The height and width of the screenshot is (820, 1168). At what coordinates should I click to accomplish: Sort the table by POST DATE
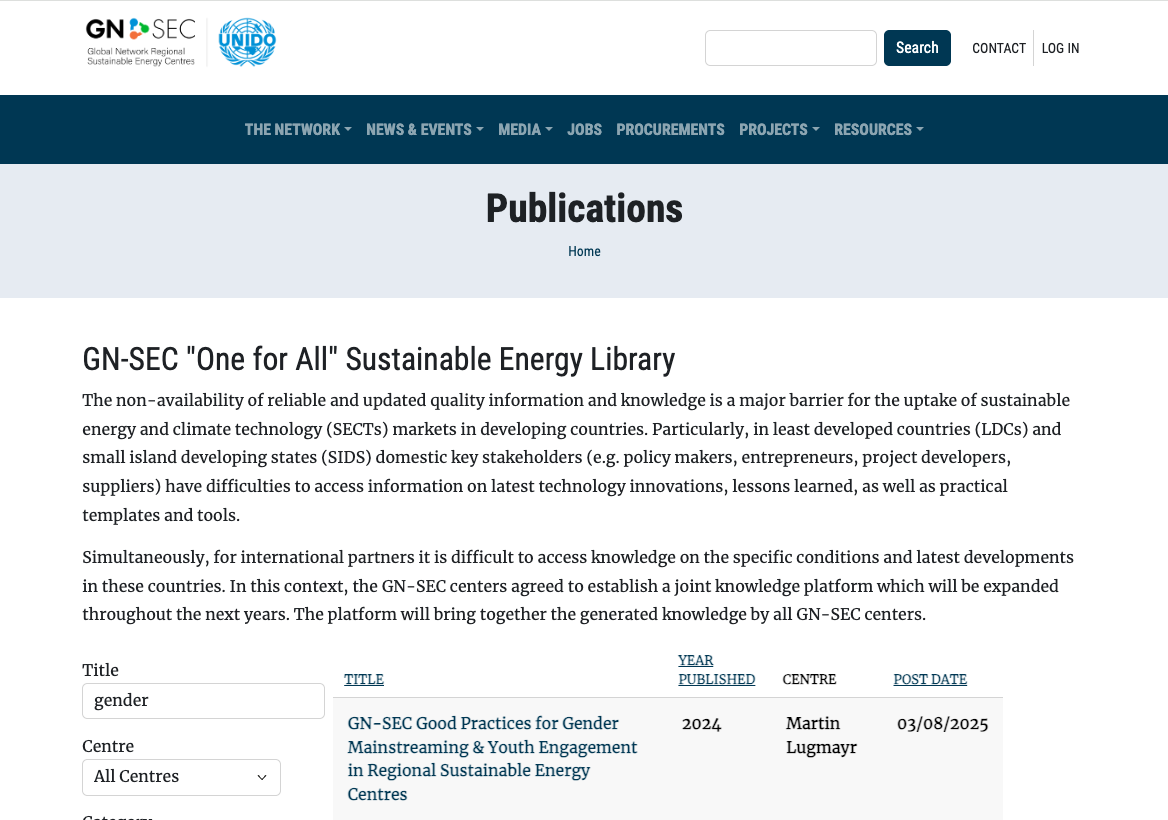(x=930, y=679)
